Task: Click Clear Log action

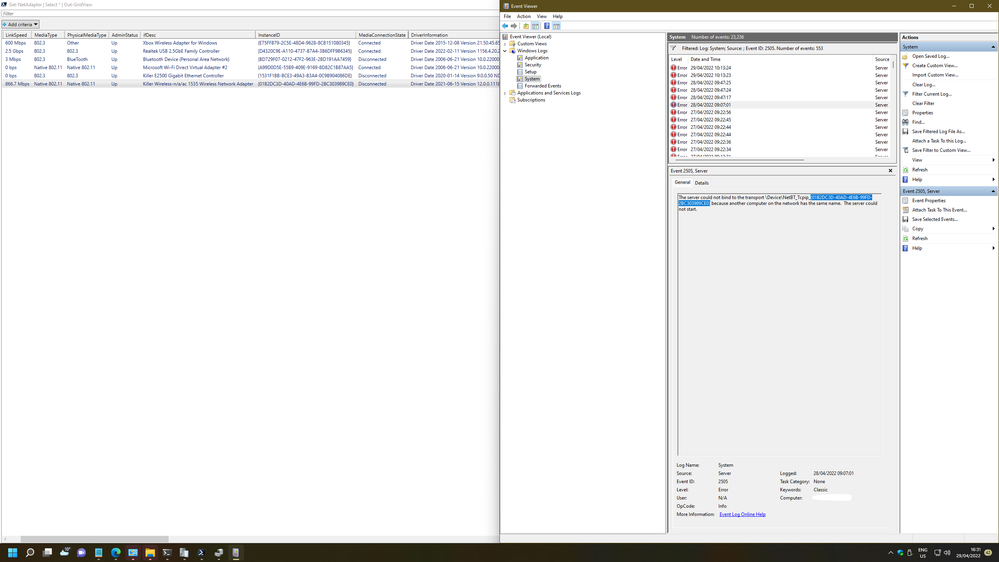Action: [x=923, y=85]
